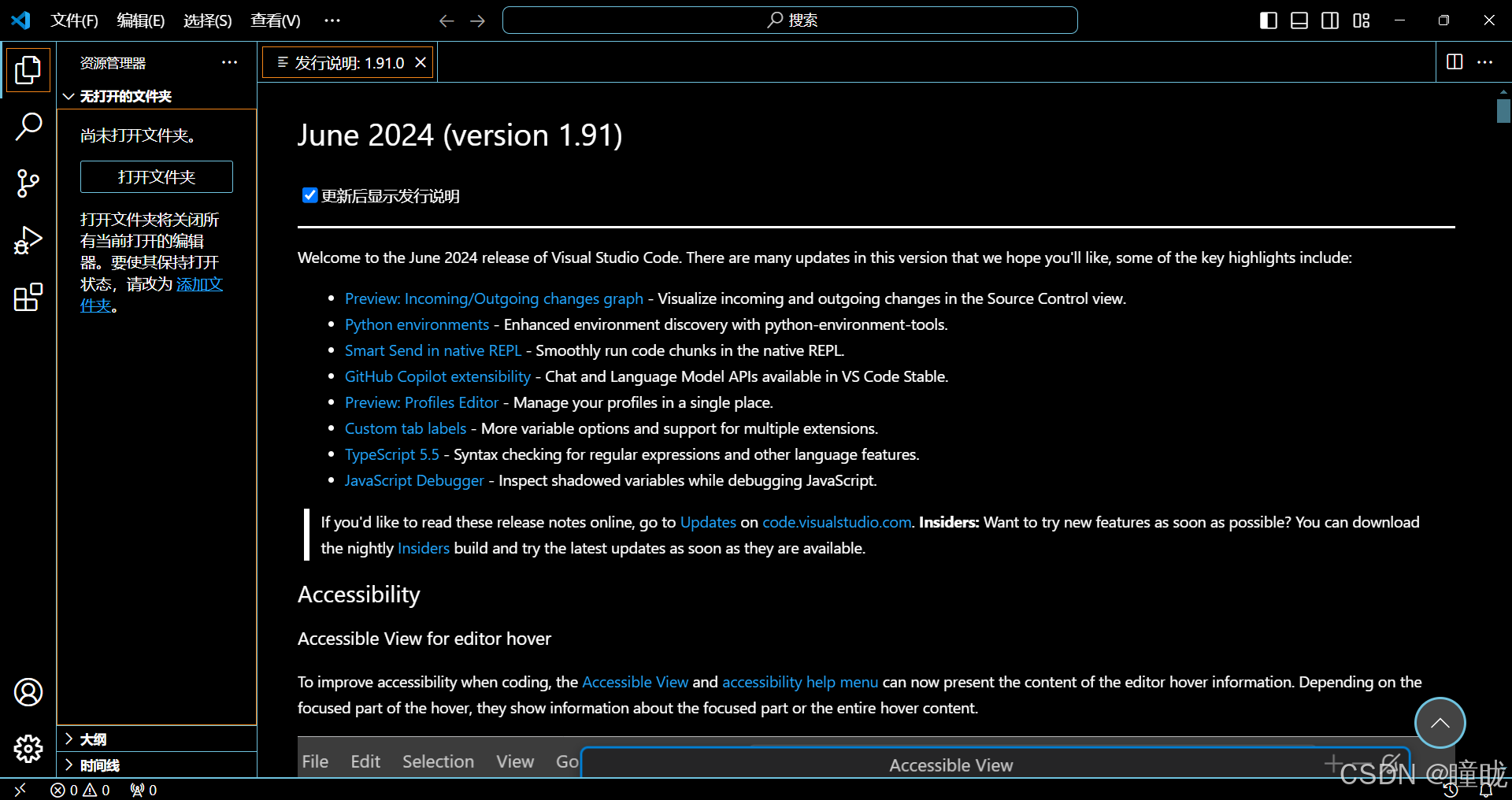Toggle bottom panel layout icon
Image resolution: width=1512 pixels, height=800 pixels.
[1299, 20]
